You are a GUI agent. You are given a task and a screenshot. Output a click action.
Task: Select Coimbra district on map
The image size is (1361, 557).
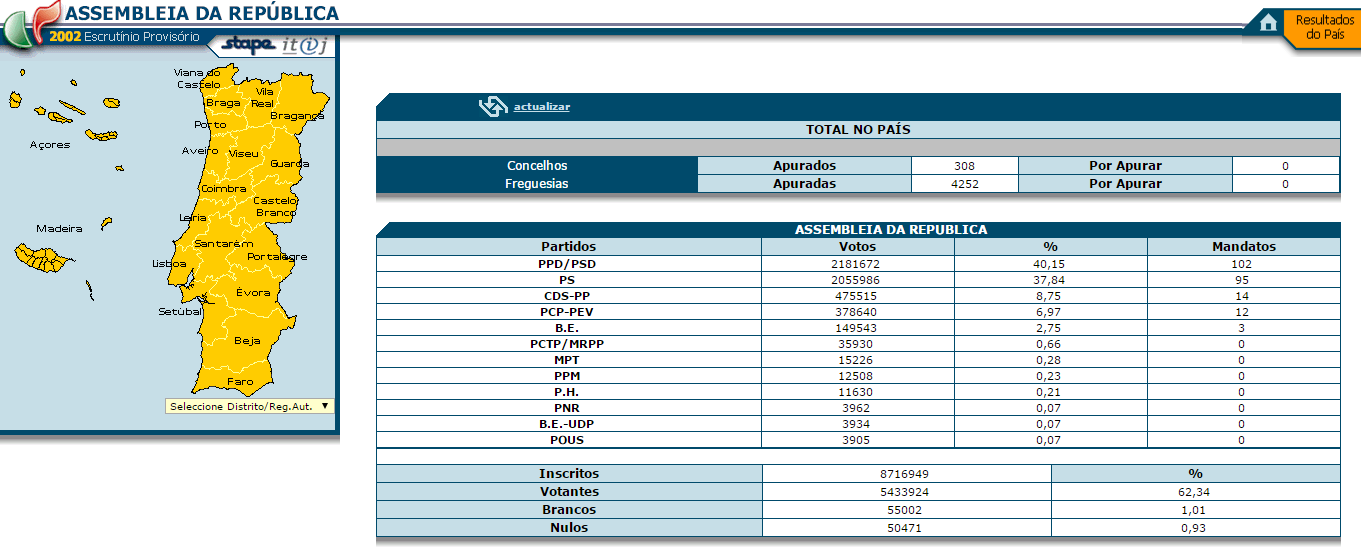click(x=223, y=189)
